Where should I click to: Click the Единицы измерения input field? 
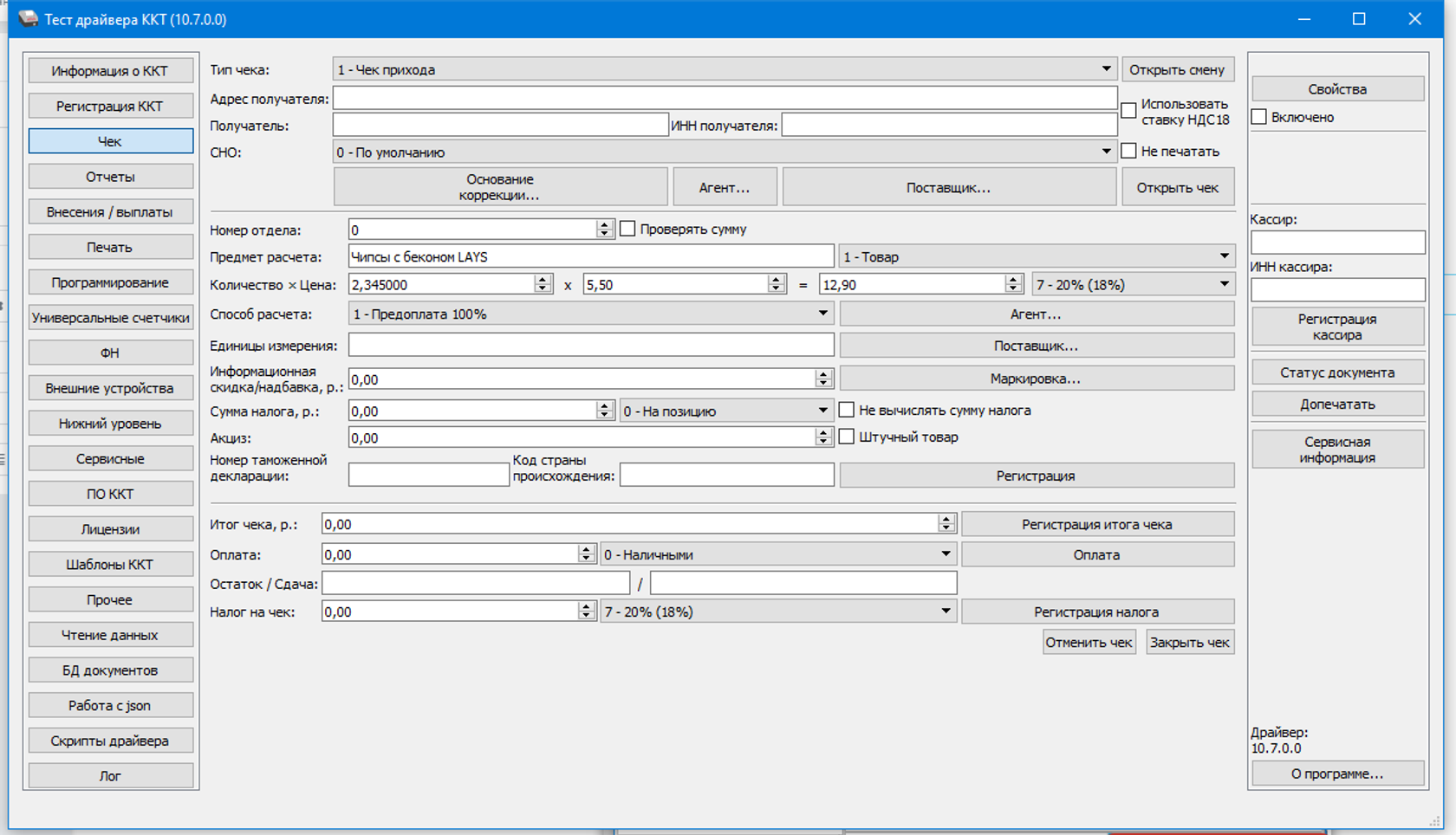point(591,345)
